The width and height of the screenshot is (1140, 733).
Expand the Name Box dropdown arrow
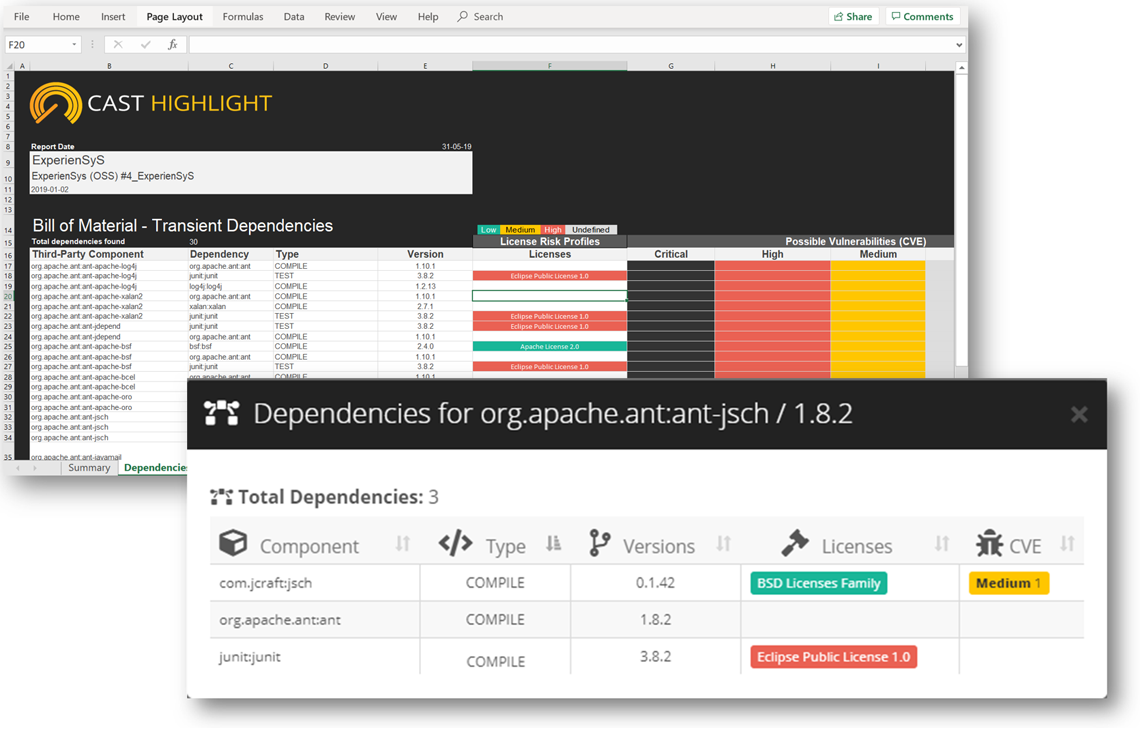pyautogui.click(x=74, y=45)
